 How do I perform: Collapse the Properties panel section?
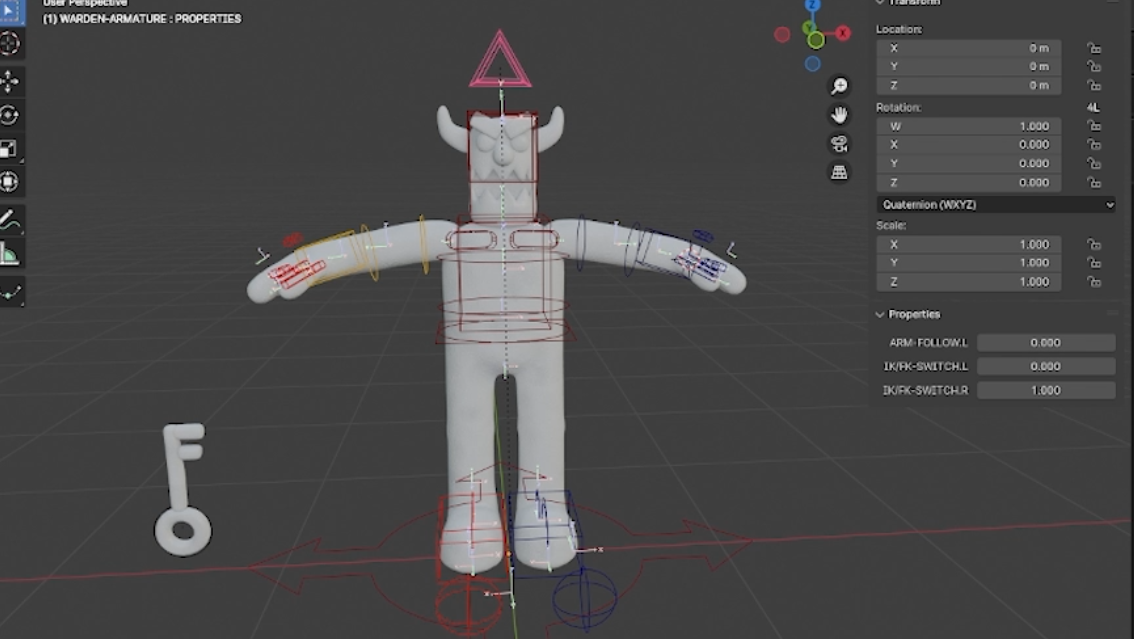880,314
